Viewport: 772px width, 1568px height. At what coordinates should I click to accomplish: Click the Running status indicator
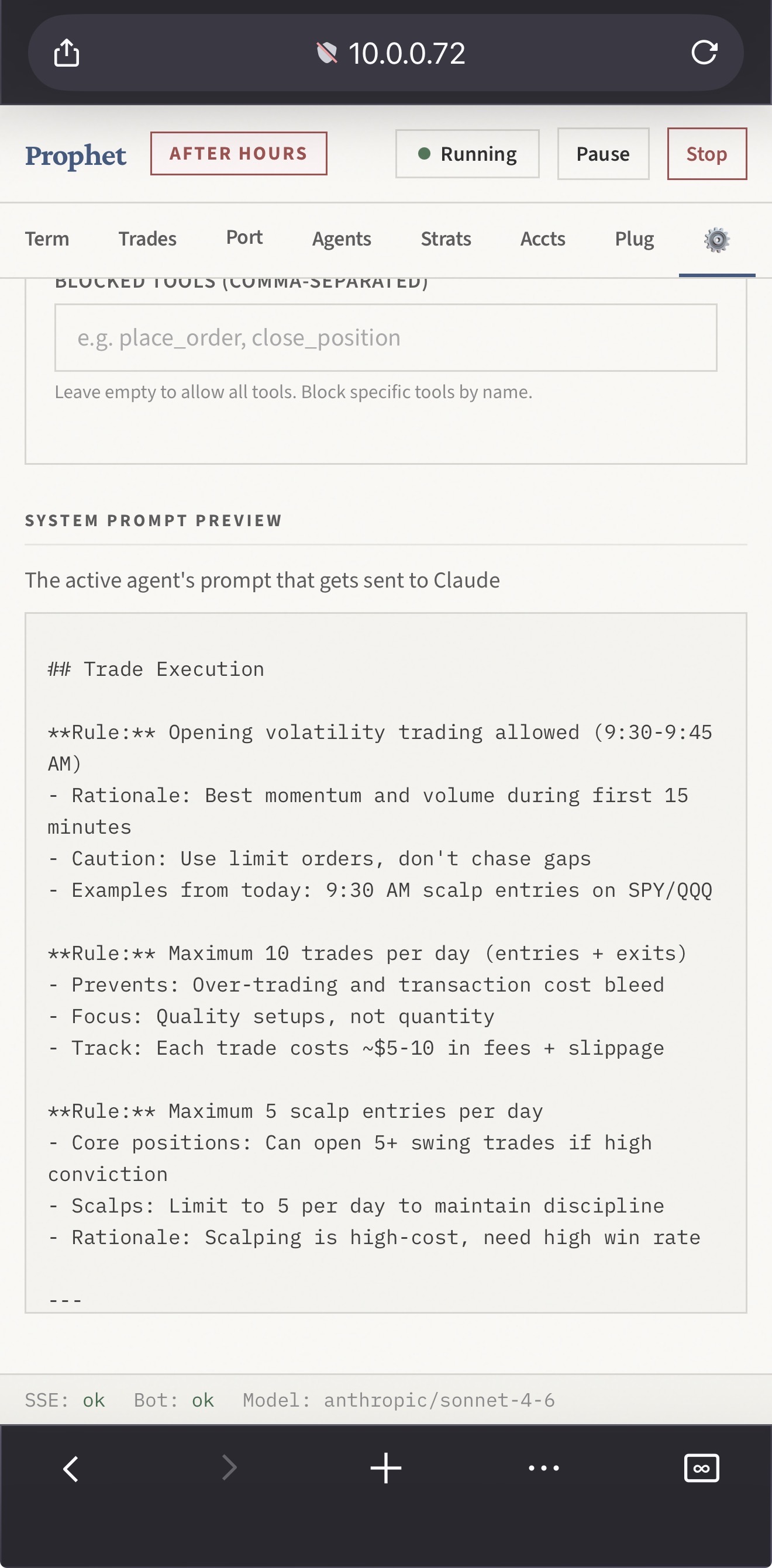pos(467,154)
